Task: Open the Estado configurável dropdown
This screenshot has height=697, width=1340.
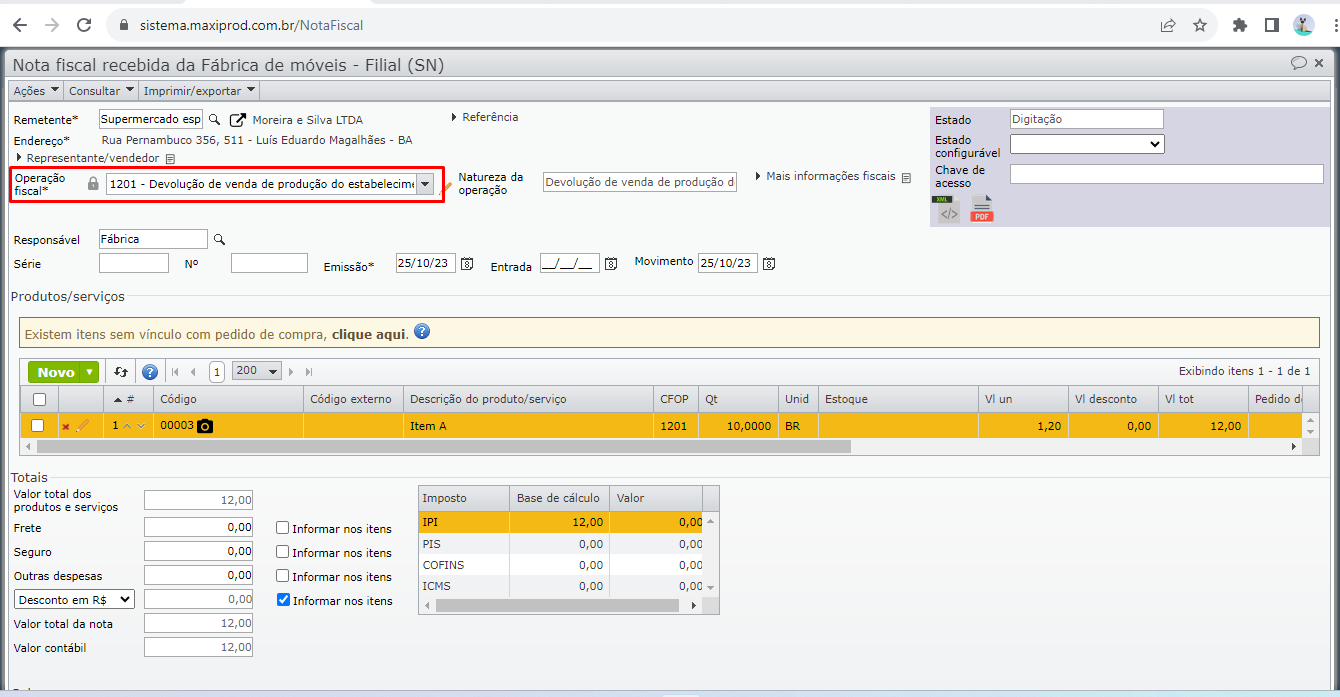Action: pyautogui.click(x=1087, y=144)
